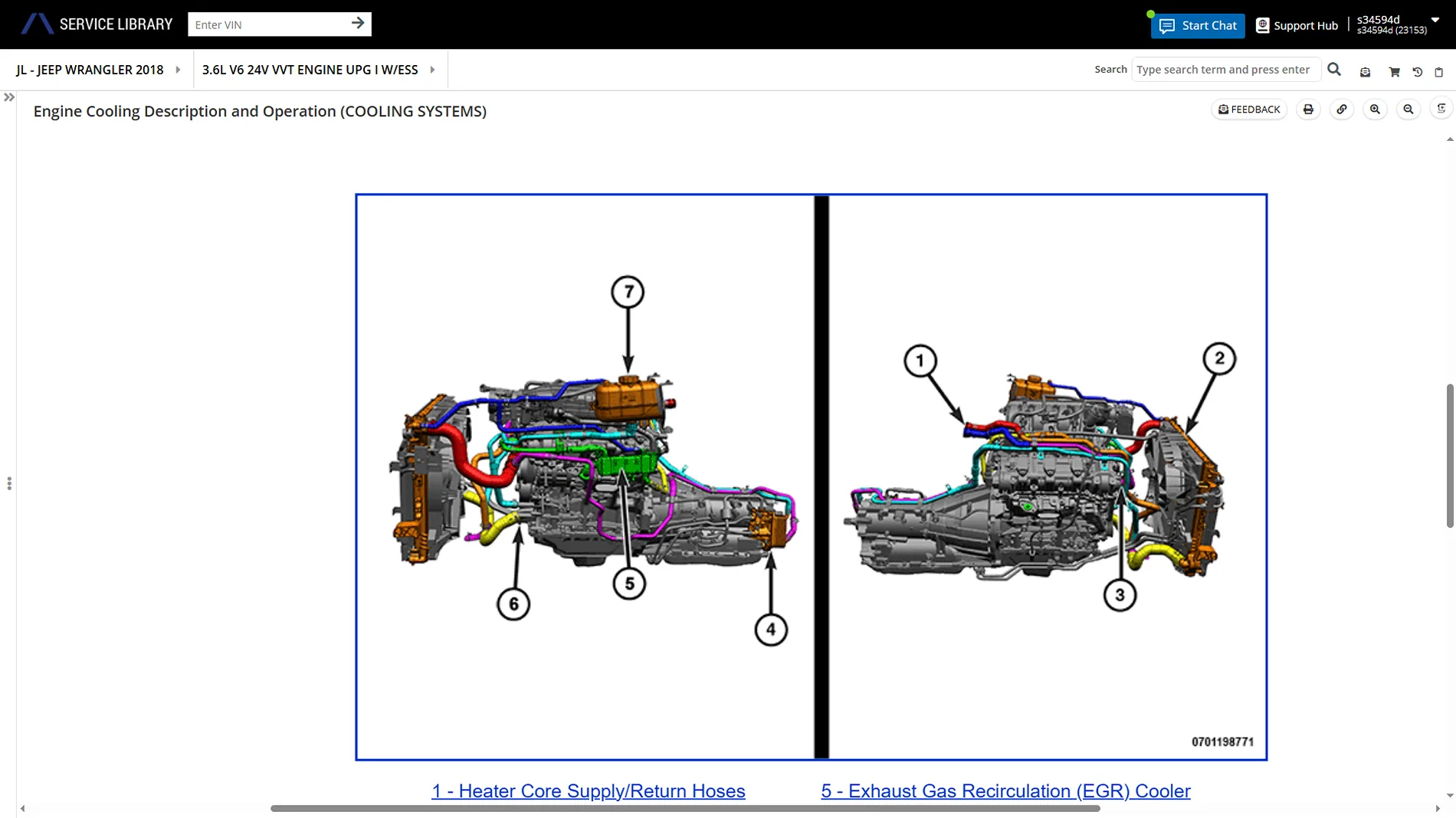
Task: View recent history
Action: 1417,72
